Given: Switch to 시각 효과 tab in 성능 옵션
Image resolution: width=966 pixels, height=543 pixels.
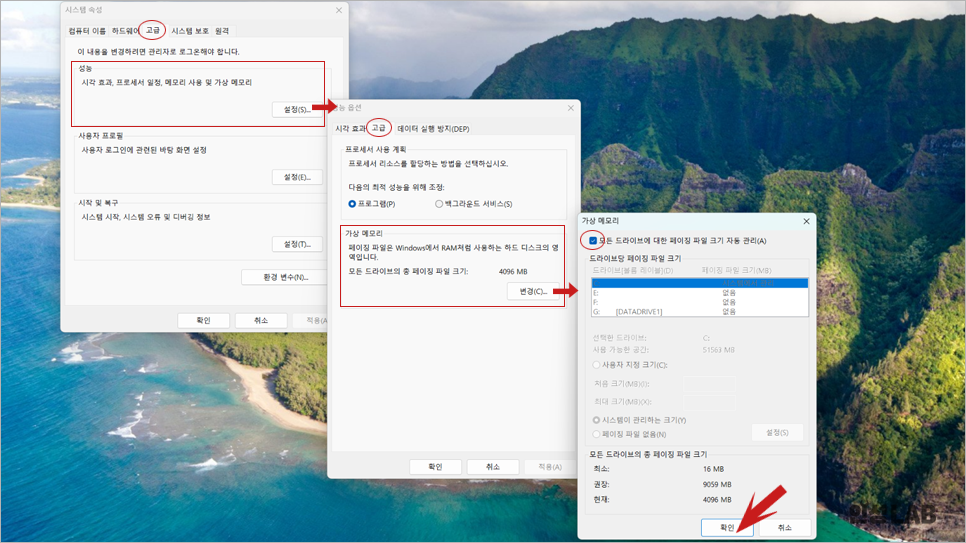Looking at the screenshot, I should 350,129.
